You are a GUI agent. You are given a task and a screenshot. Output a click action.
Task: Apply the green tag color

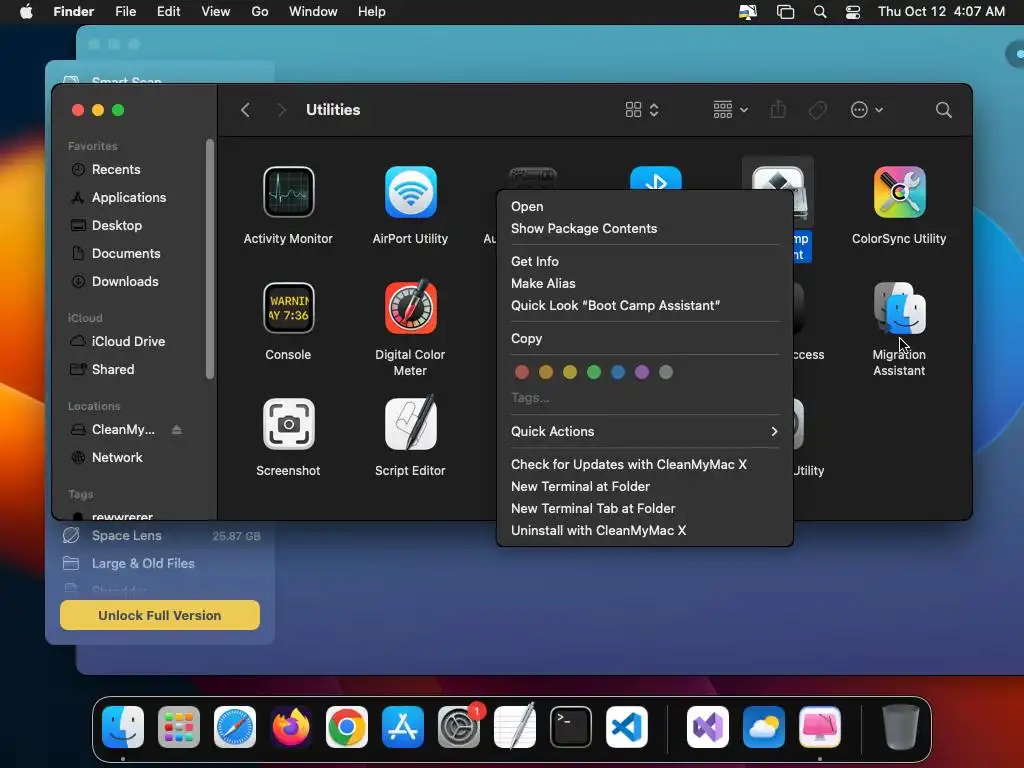(x=594, y=372)
